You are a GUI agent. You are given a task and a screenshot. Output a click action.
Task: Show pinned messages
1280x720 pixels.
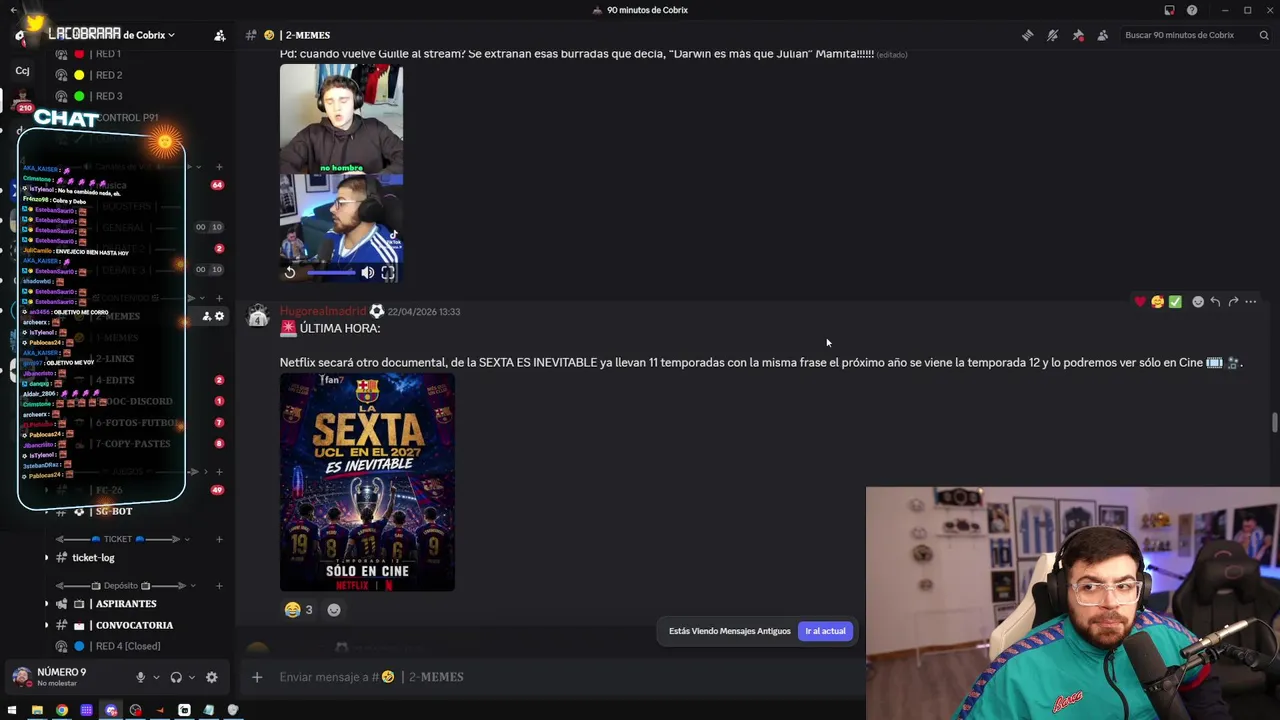pos(1078,35)
